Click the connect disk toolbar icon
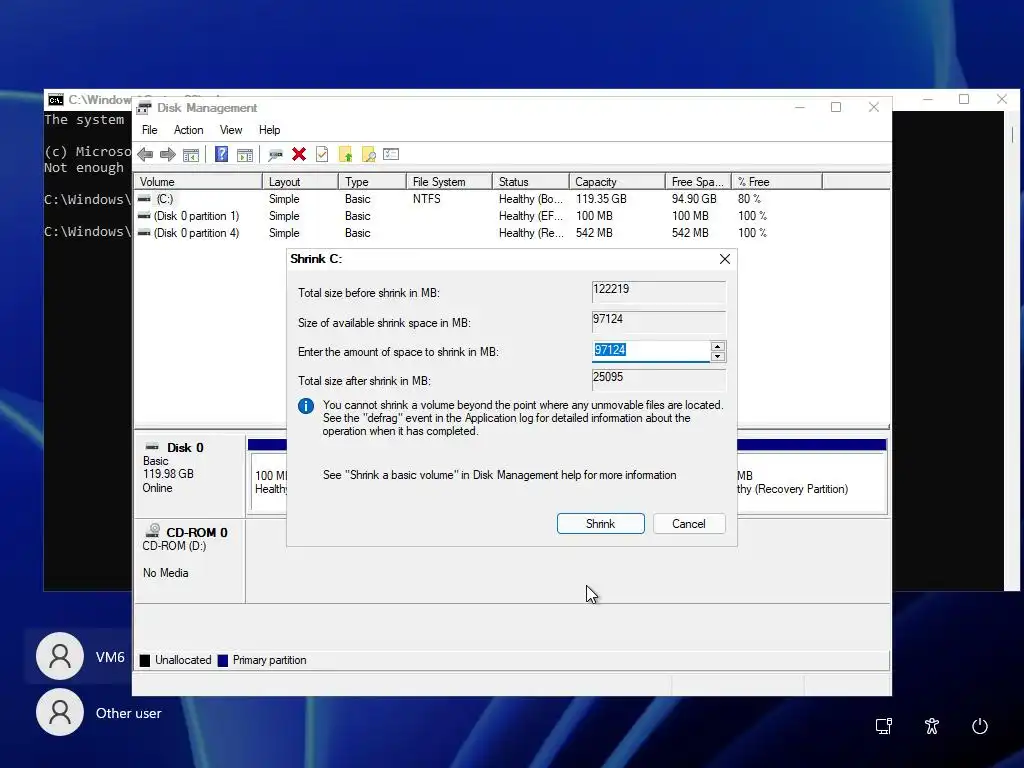 [276, 155]
